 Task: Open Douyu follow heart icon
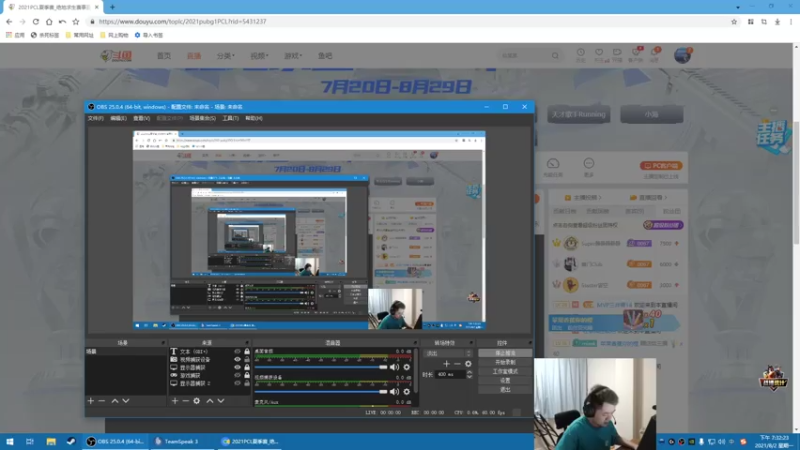[x=599, y=52]
